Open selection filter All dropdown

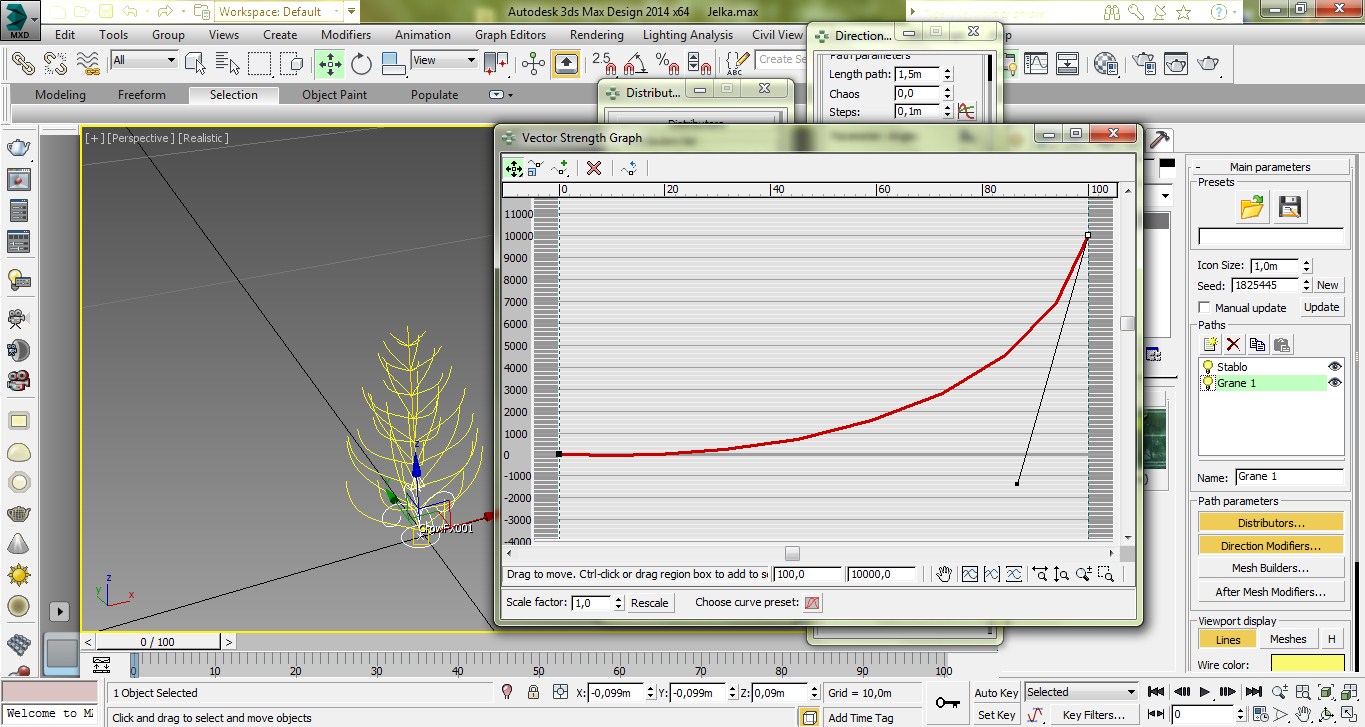click(144, 60)
